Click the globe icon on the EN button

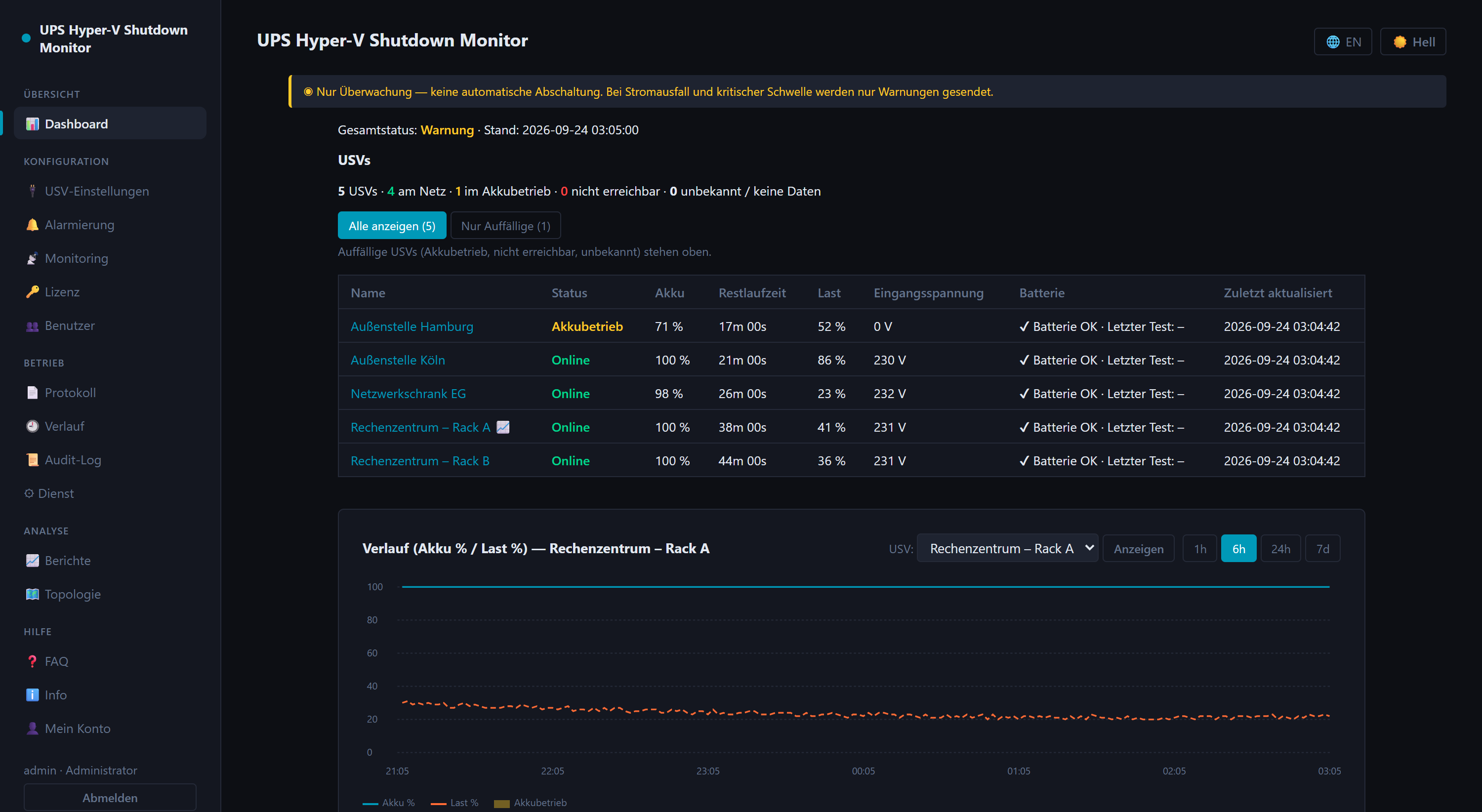click(1332, 42)
